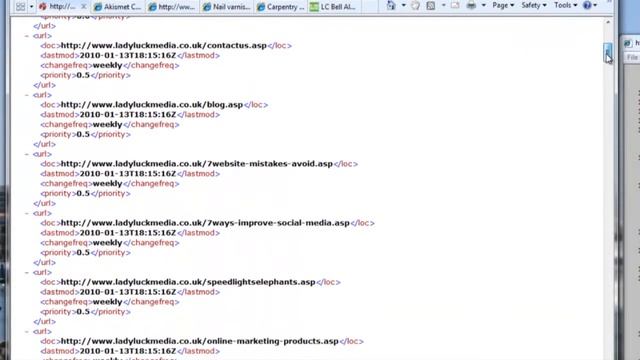Click lastmod date under speedlightselephants.asp
640x360 pixels.
click(128, 292)
